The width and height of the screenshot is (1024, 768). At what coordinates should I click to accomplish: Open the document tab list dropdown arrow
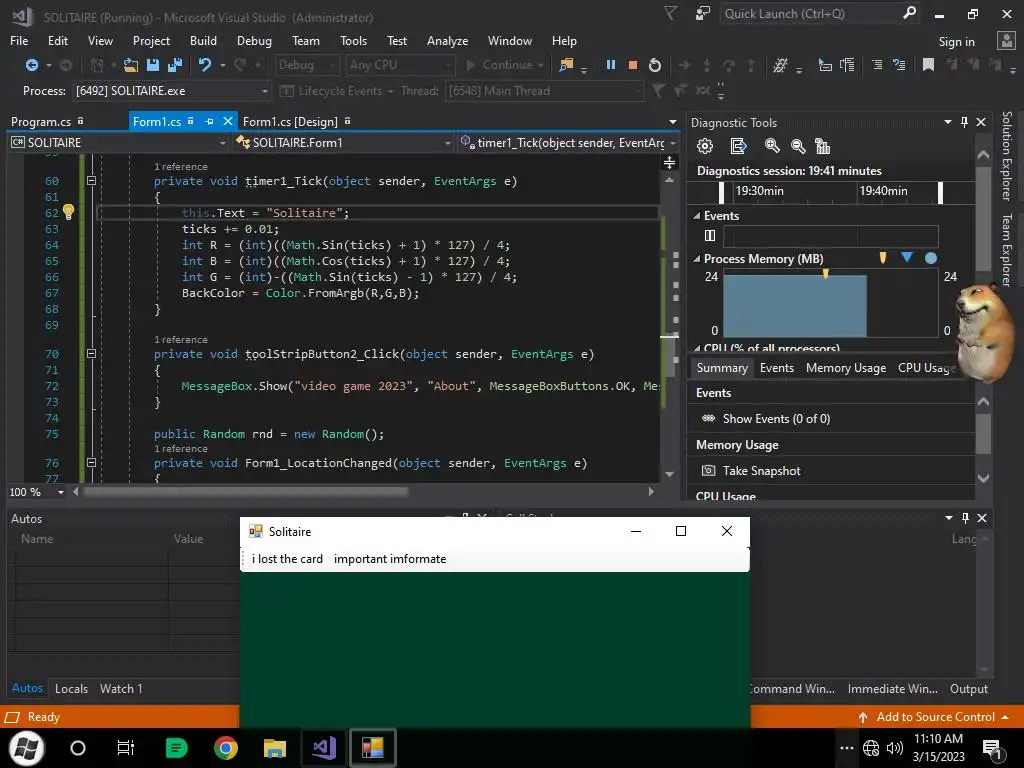pyautogui.click(x=673, y=122)
